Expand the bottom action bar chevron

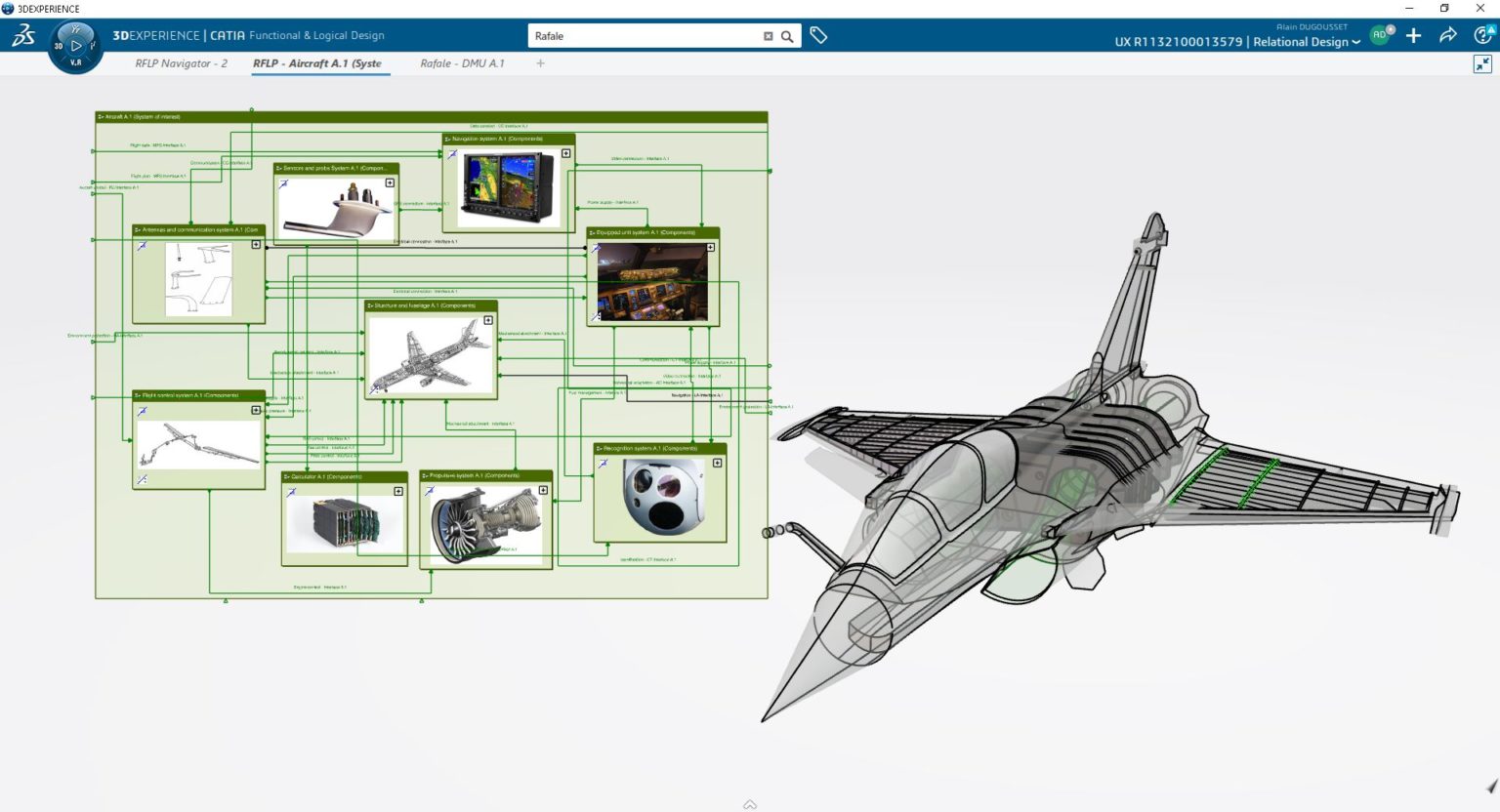point(750,804)
